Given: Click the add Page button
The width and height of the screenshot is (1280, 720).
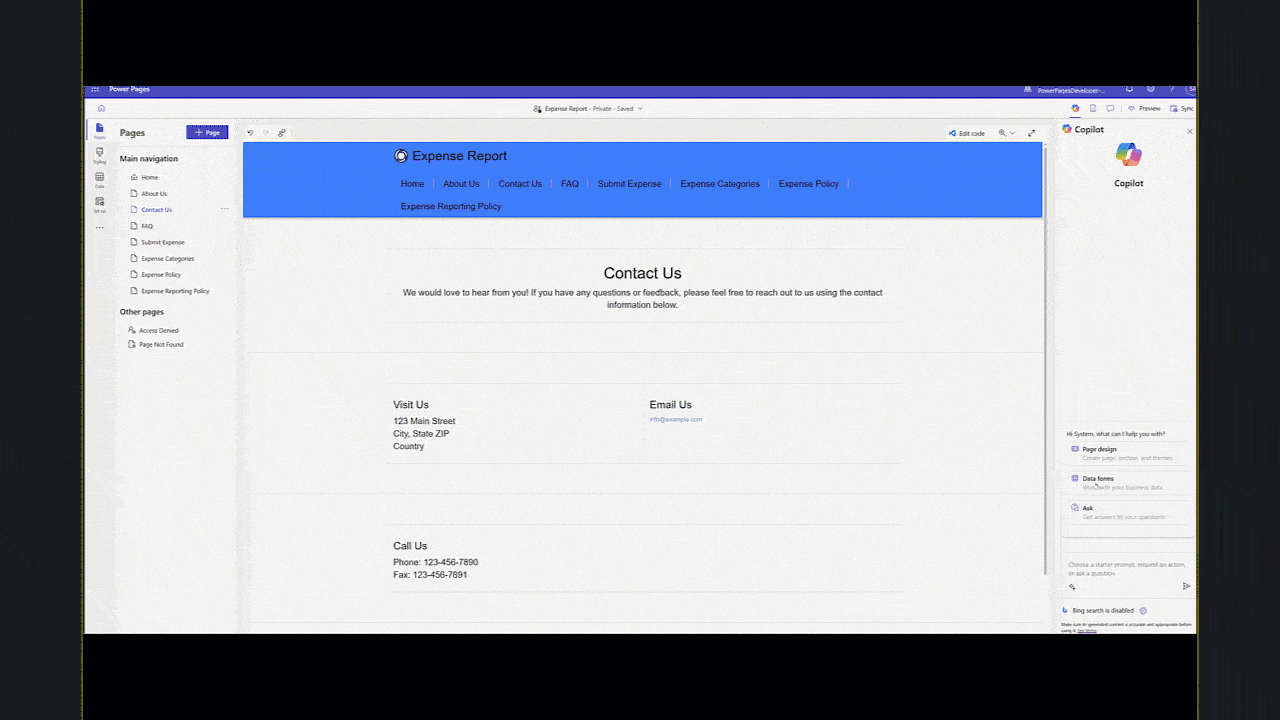Looking at the screenshot, I should [x=207, y=132].
